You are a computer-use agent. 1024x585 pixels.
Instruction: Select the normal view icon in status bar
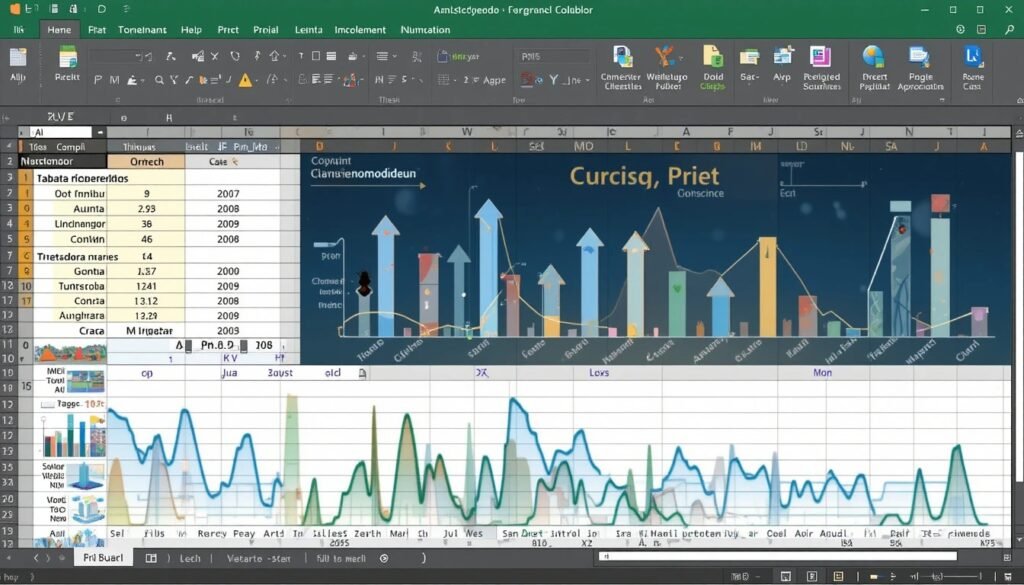point(786,577)
